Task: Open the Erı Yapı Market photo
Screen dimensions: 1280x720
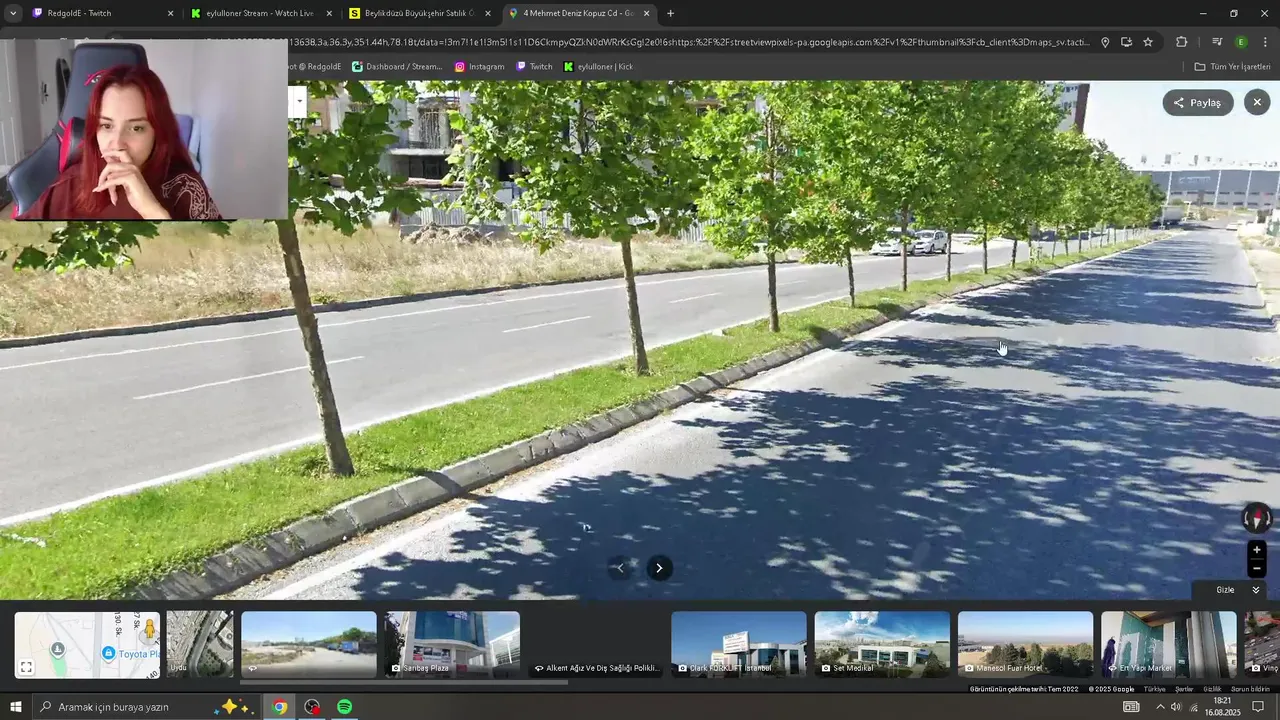Action: click(1168, 645)
